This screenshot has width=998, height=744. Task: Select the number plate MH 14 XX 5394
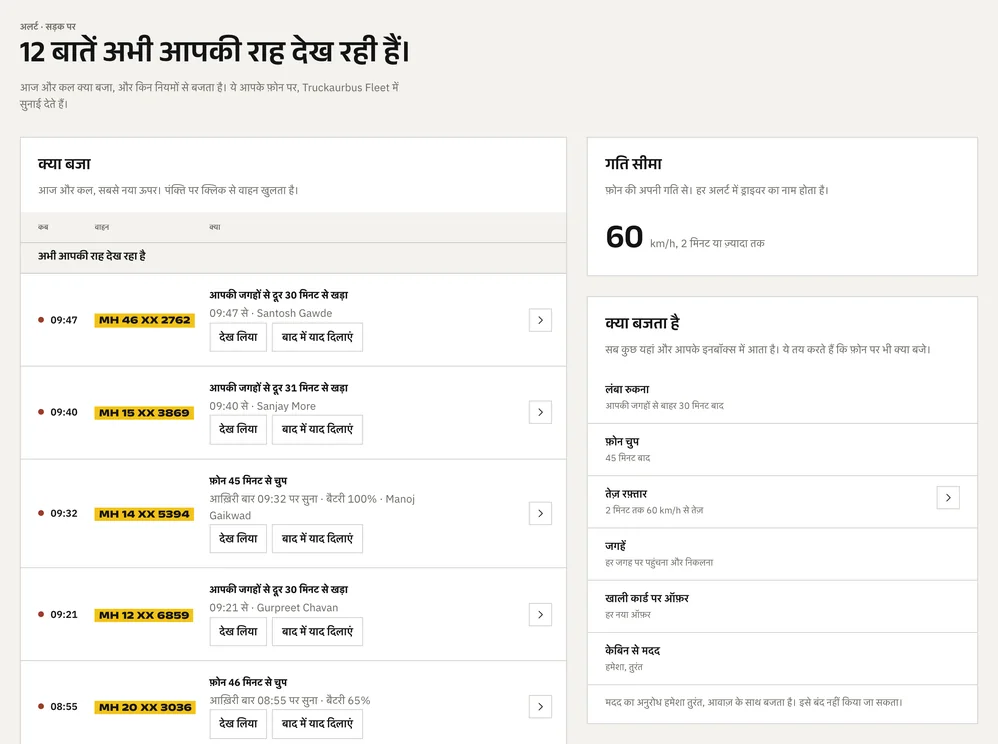click(144, 514)
